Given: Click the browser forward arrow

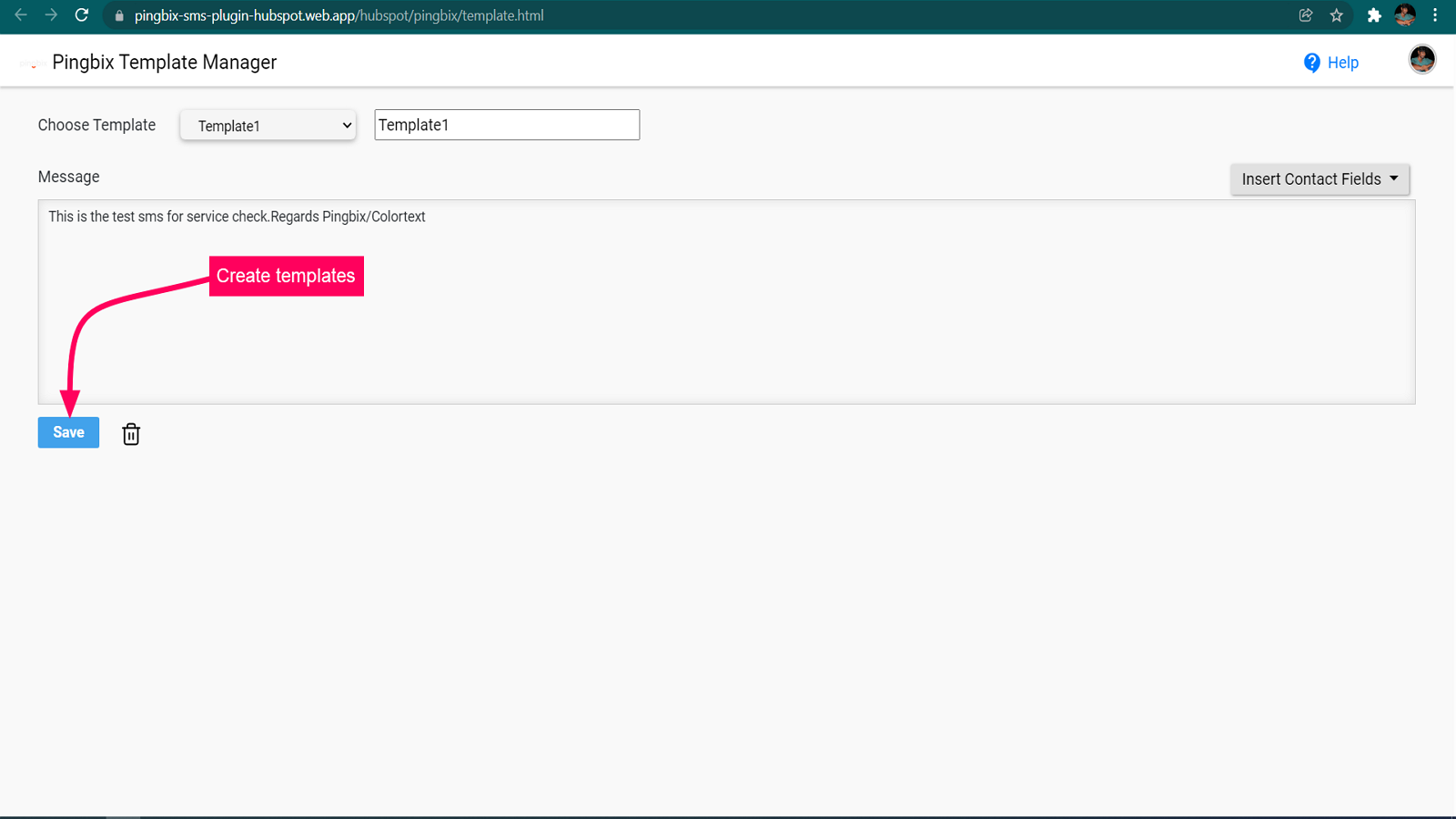Looking at the screenshot, I should click(x=52, y=15).
